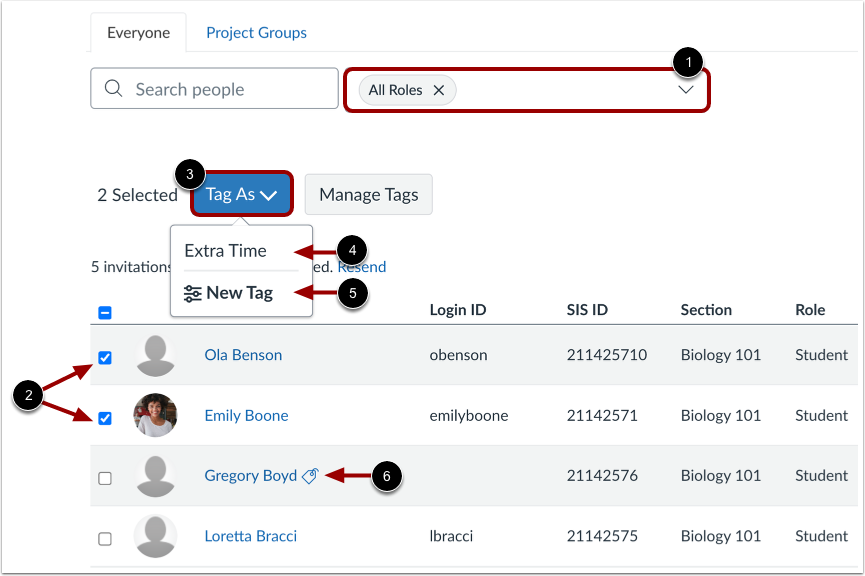Click the tag icon beside Gregory Boyd
The height and width of the screenshot is (576, 865).
tap(308, 476)
